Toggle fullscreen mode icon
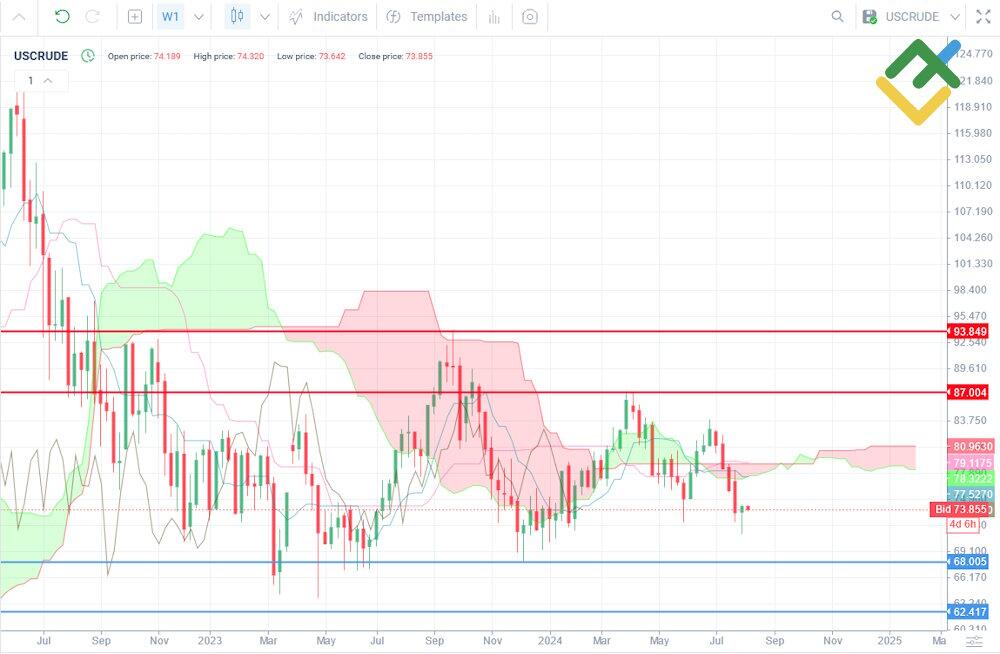Image resolution: width=1000 pixels, height=654 pixels. pos(981,17)
